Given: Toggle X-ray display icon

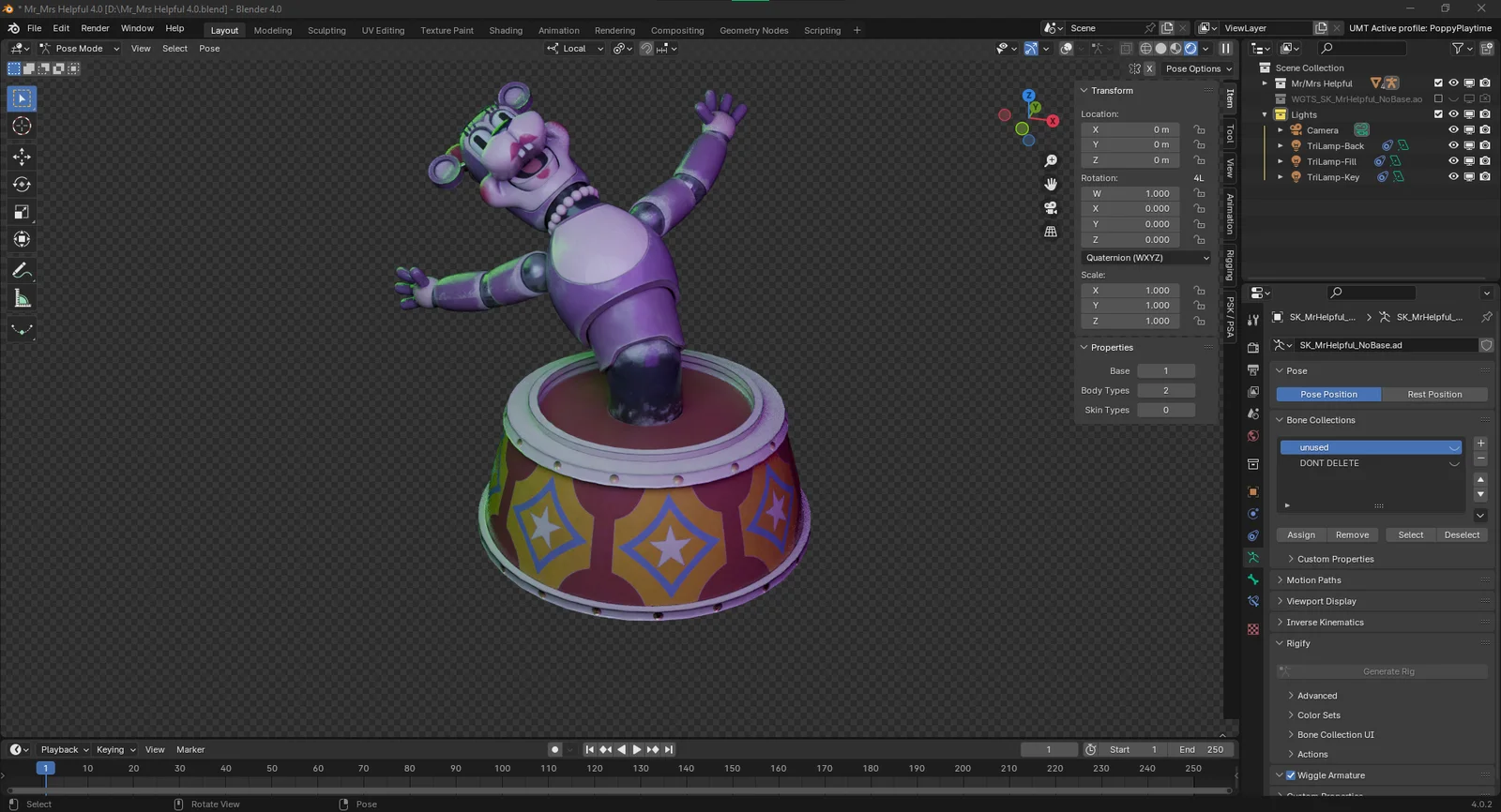Looking at the screenshot, I should point(1126,49).
